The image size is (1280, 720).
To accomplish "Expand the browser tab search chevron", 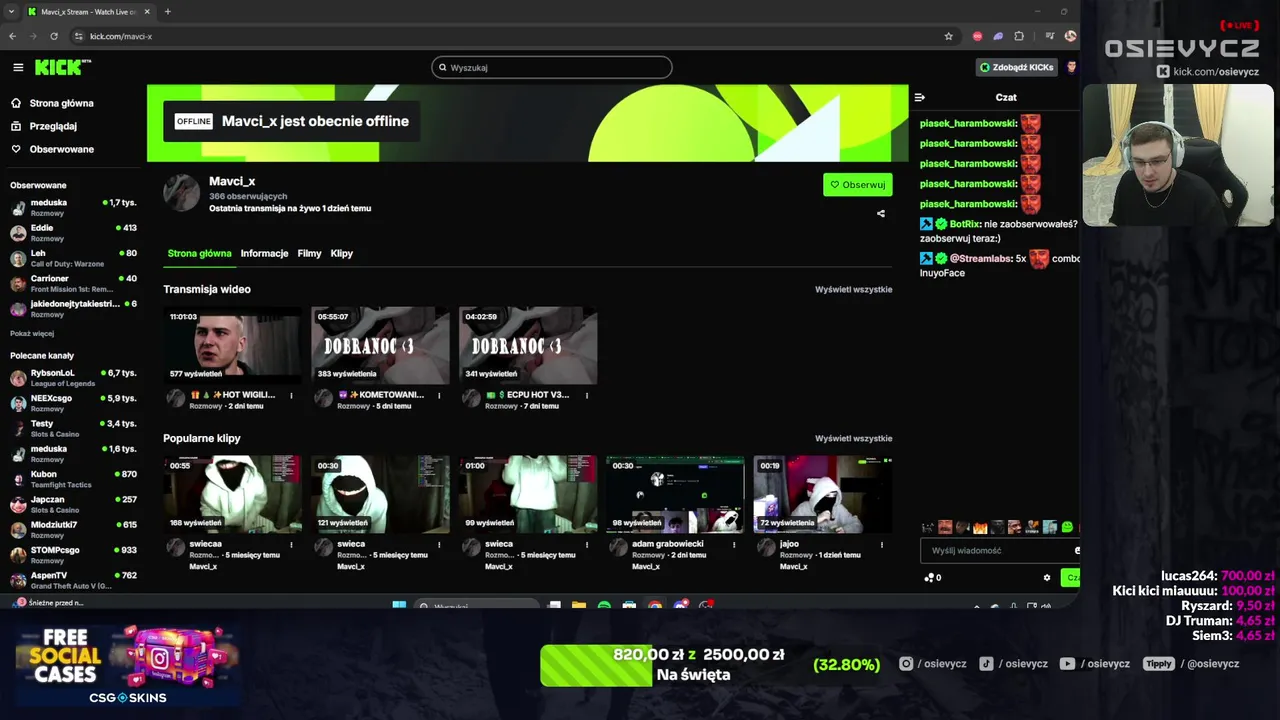I will (10, 12).
